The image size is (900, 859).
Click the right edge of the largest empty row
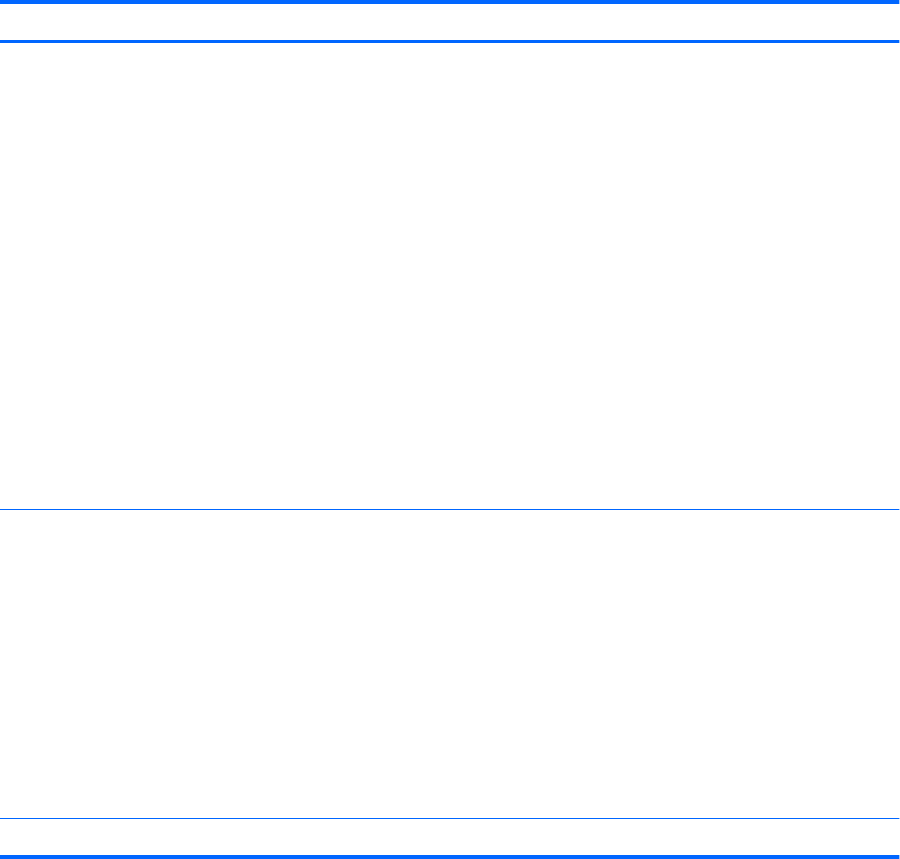pyautogui.click(x=894, y=276)
